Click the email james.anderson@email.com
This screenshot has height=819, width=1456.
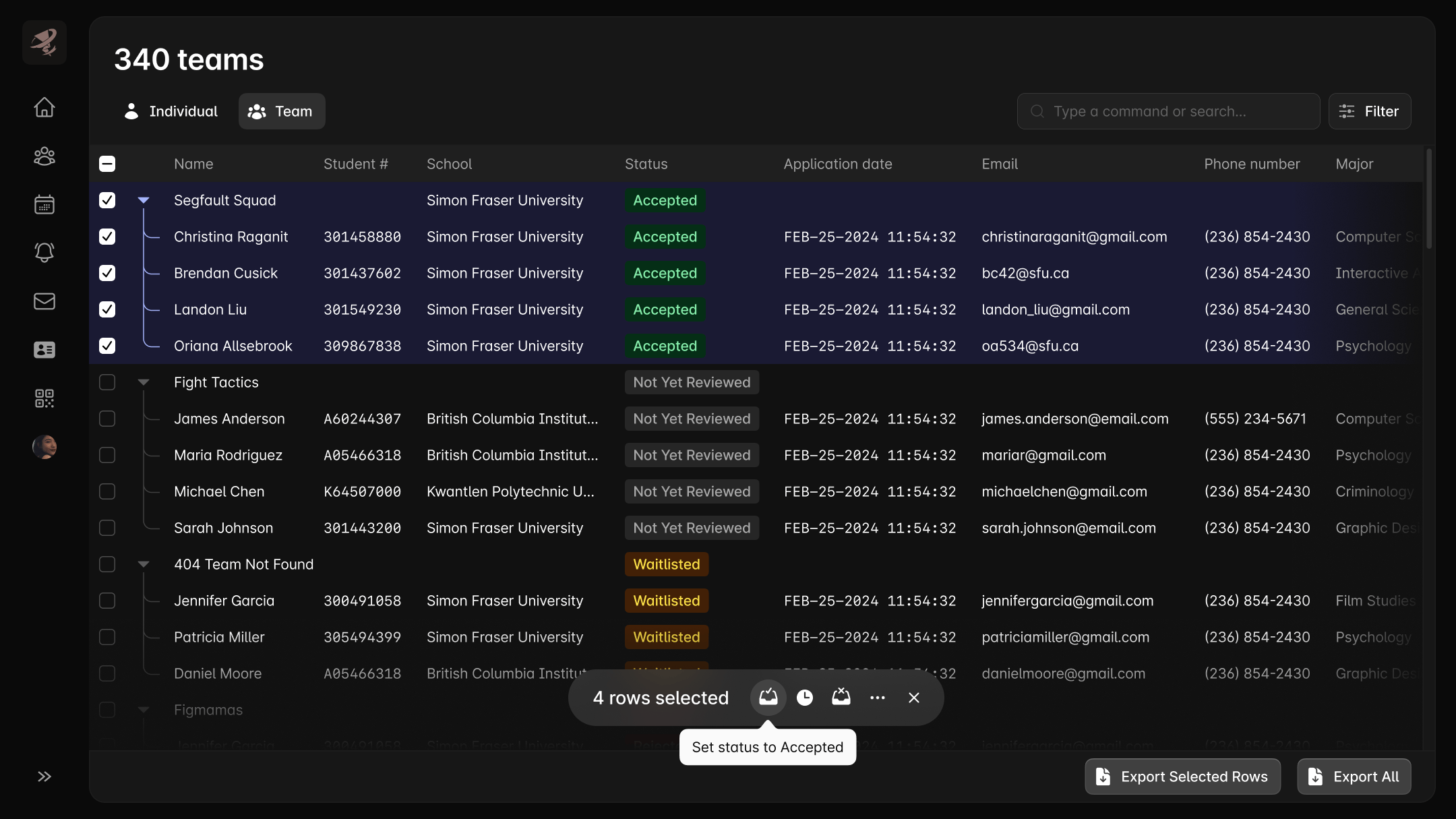pos(1075,419)
